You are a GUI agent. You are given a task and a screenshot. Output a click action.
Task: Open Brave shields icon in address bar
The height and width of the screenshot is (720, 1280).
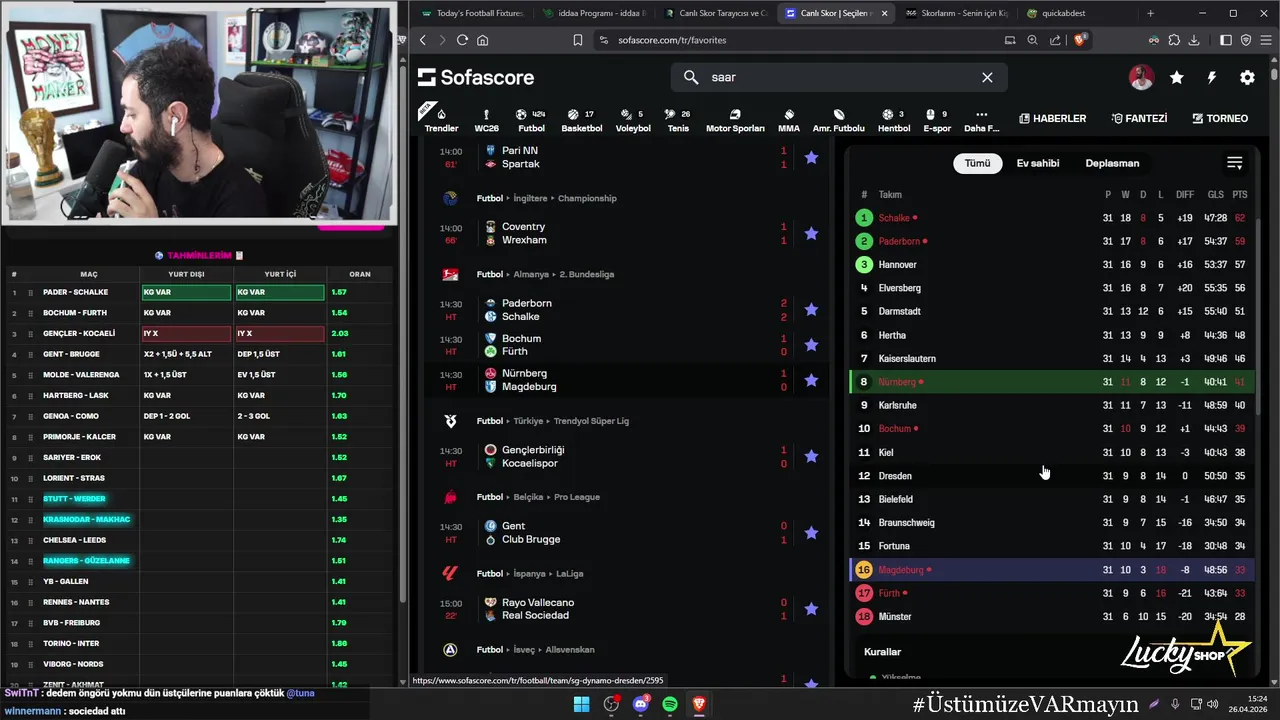1080,40
